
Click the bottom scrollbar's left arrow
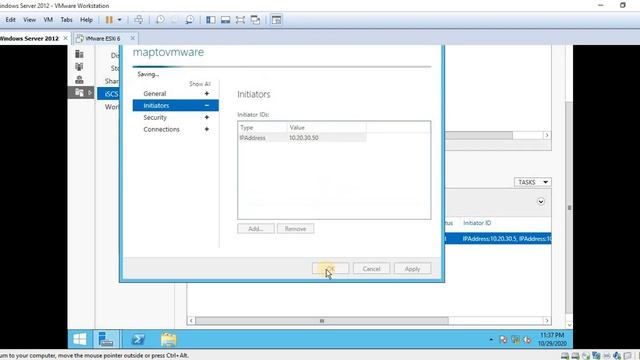click(x=191, y=321)
